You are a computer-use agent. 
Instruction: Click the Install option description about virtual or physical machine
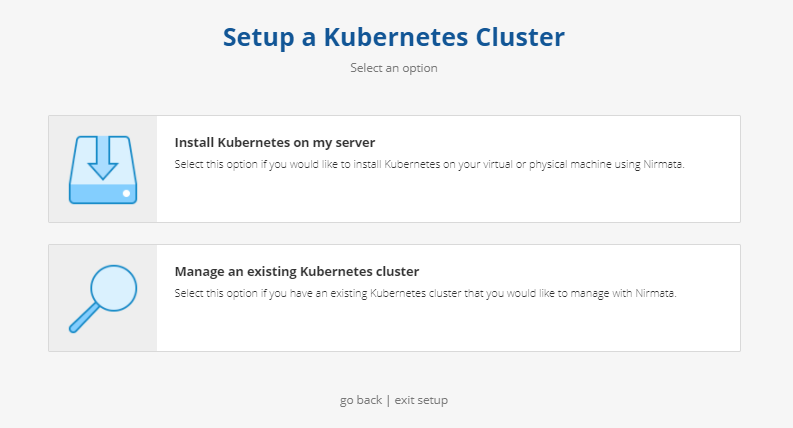(x=429, y=164)
